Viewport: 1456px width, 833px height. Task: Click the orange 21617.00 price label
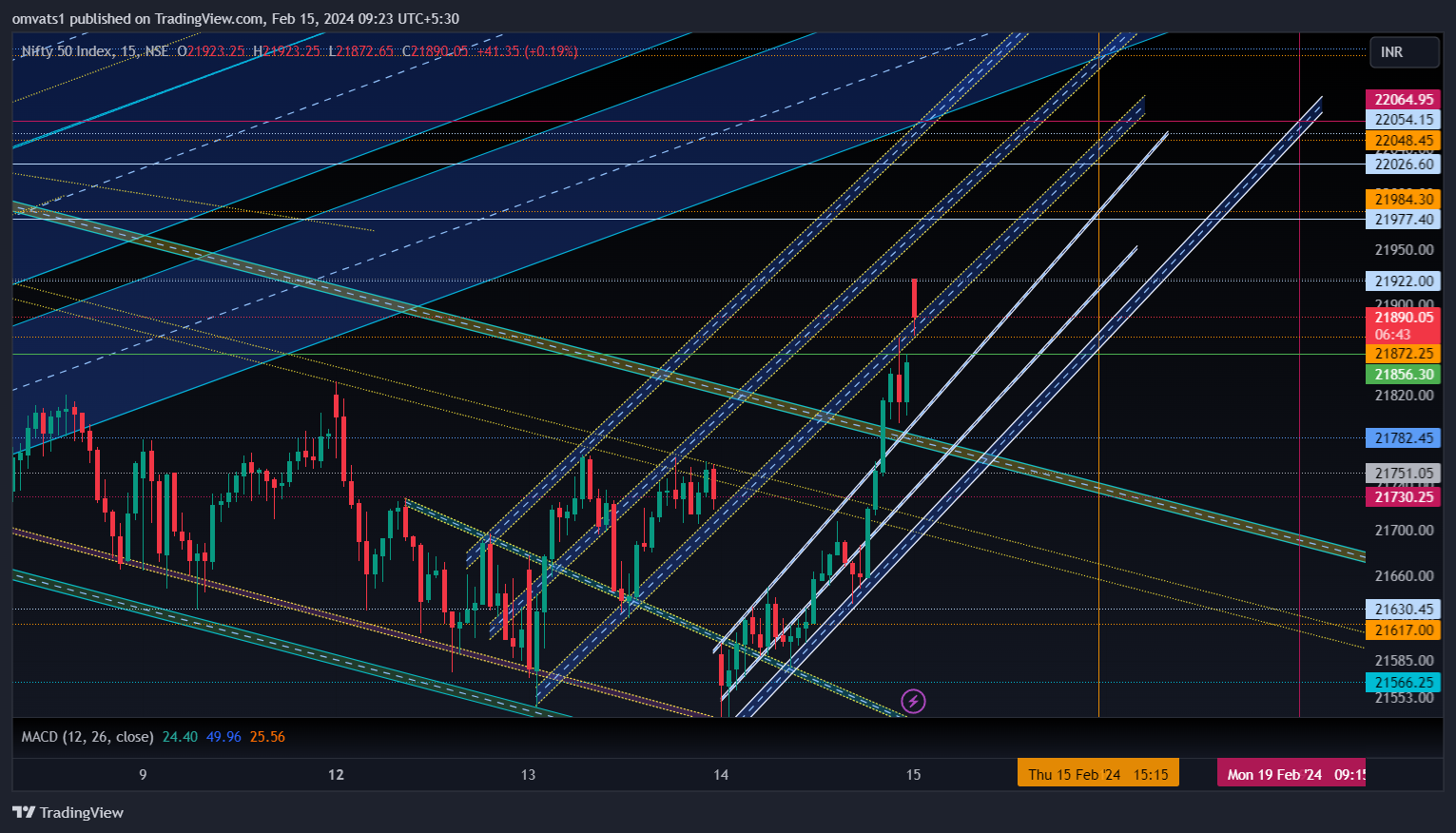point(1403,630)
